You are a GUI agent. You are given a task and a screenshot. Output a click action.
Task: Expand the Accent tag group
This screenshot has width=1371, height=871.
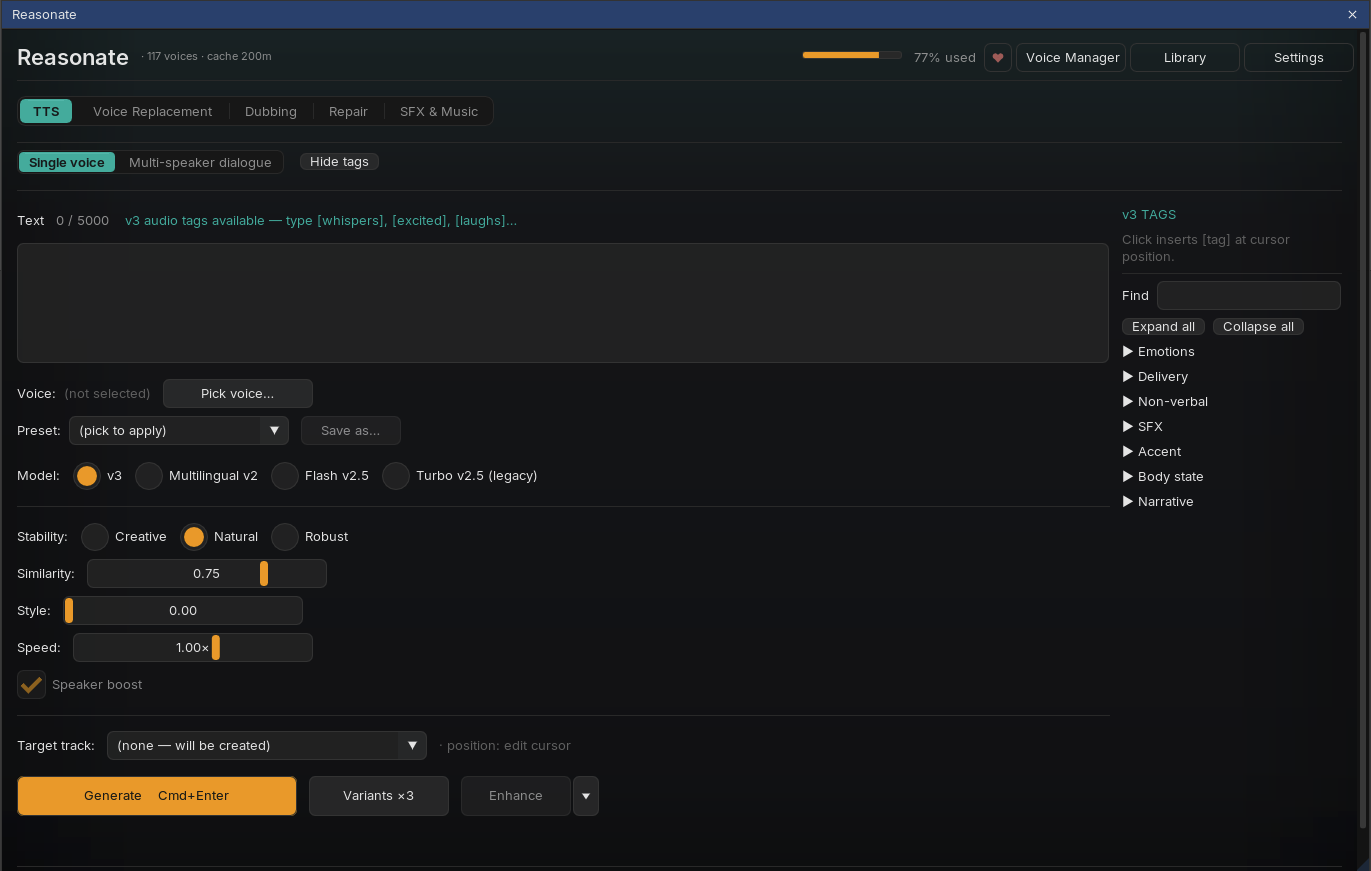point(1152,452)
